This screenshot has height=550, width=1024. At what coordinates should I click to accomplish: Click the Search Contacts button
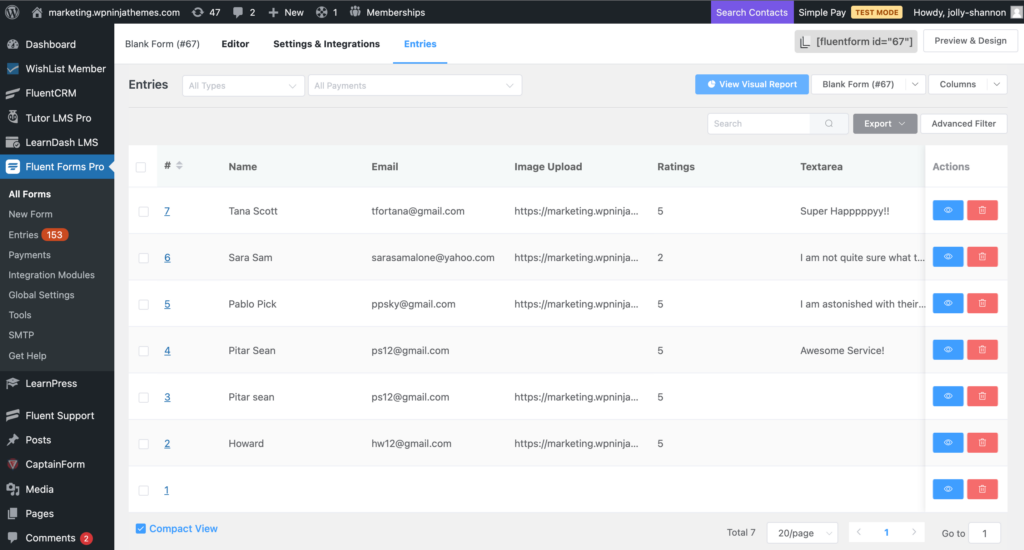751,12
